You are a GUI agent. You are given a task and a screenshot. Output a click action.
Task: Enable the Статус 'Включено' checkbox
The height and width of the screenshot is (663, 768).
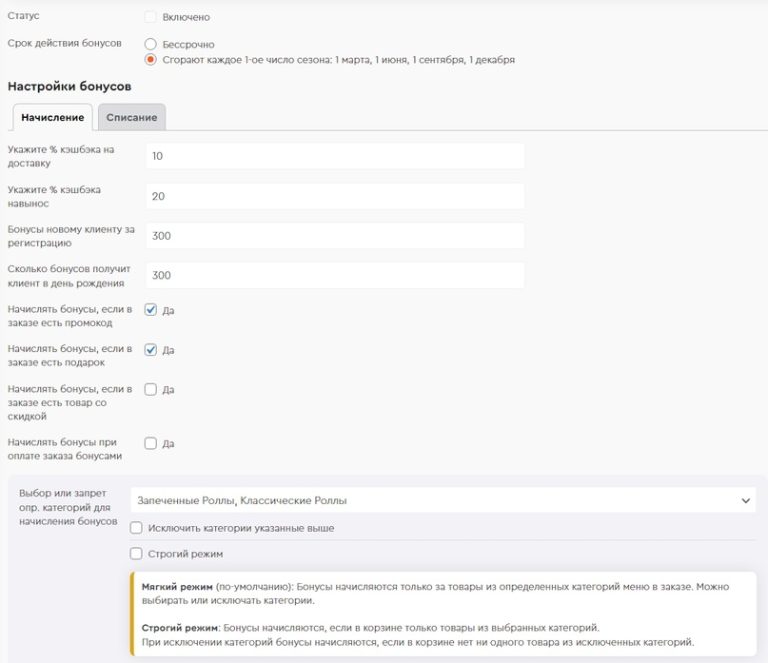pos(150,17)
